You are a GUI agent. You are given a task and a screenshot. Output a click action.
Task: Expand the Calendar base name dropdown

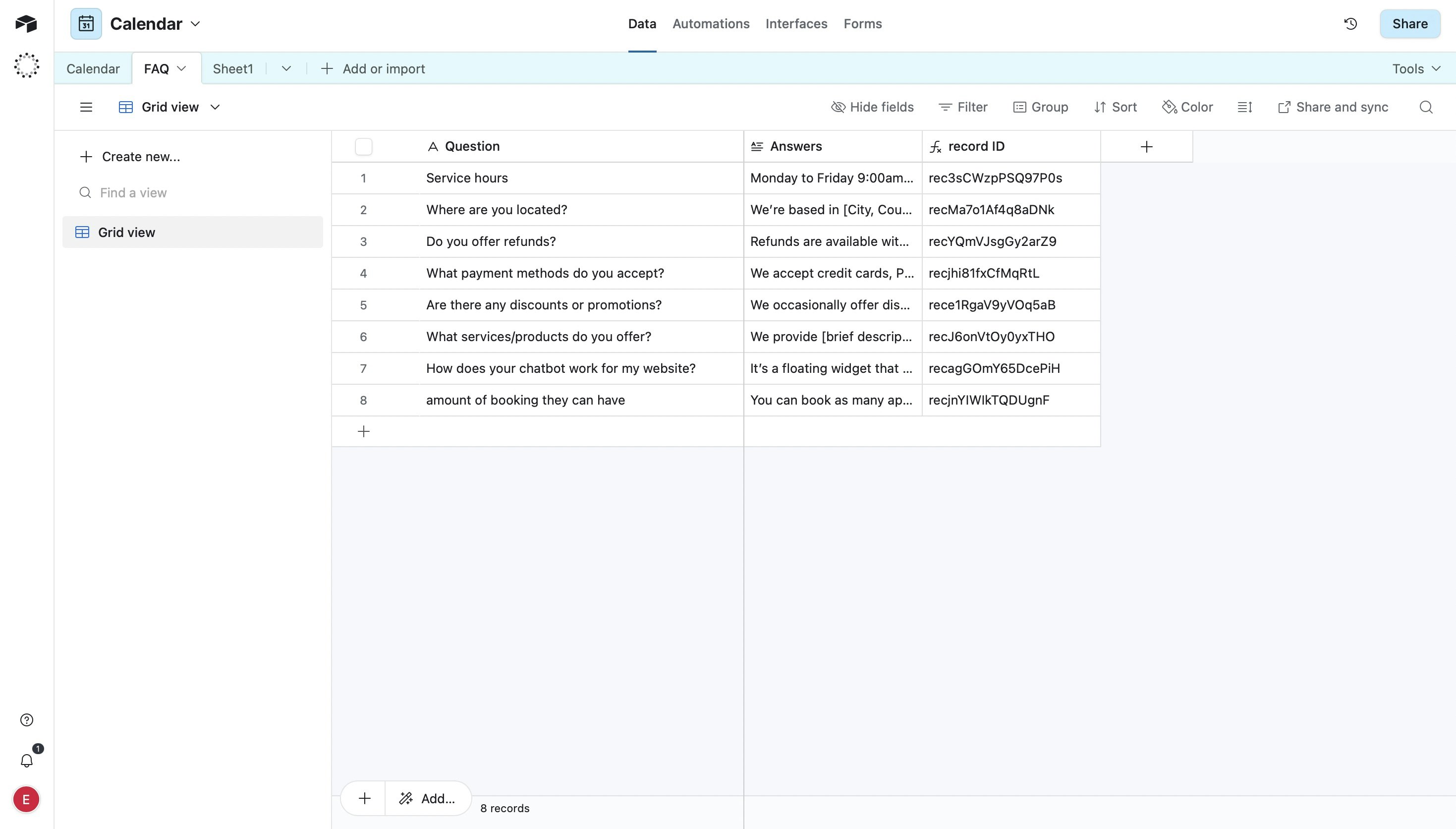point(195,24)
